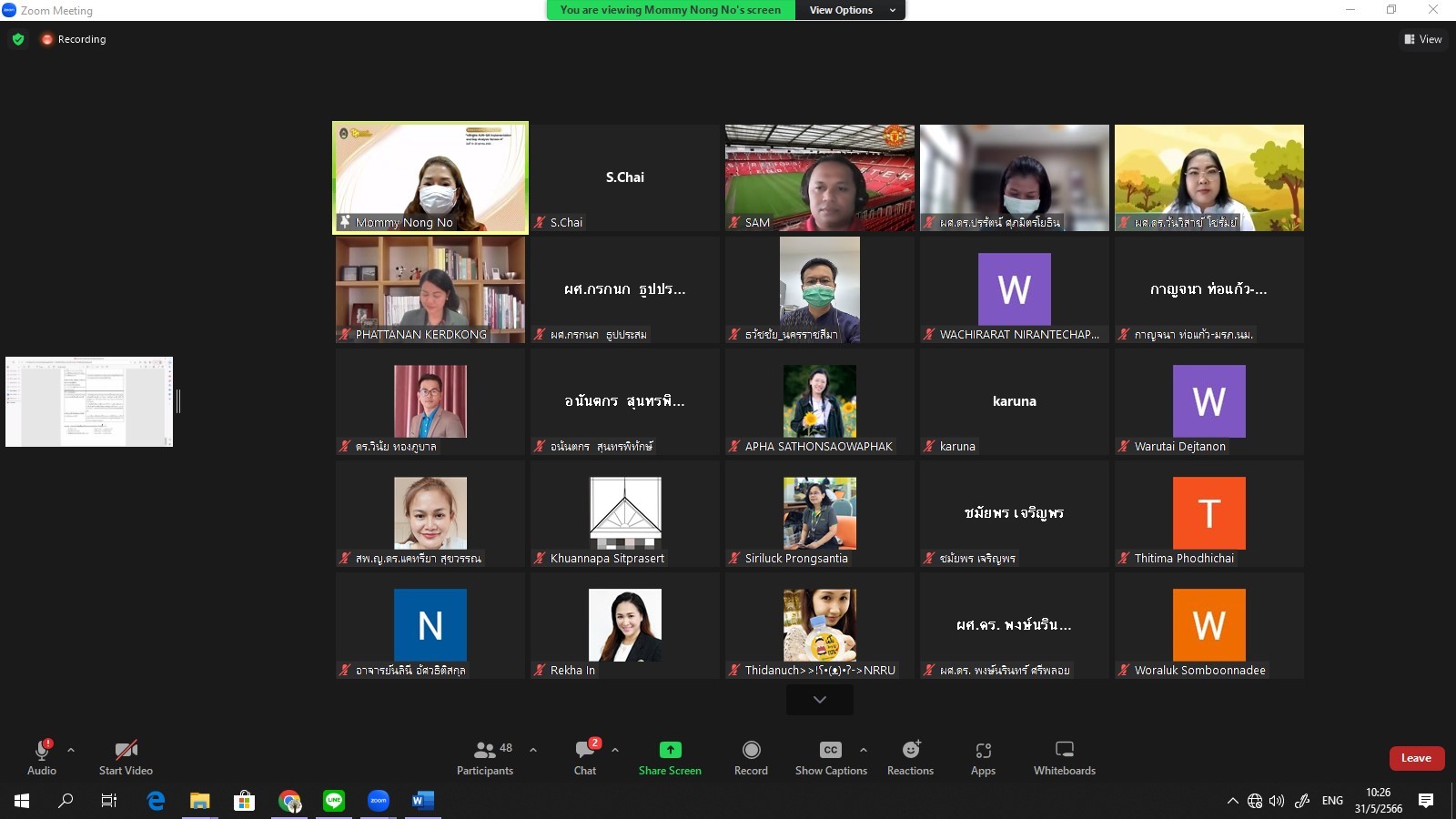Open the Participants panel

click(x=484, y=757)
